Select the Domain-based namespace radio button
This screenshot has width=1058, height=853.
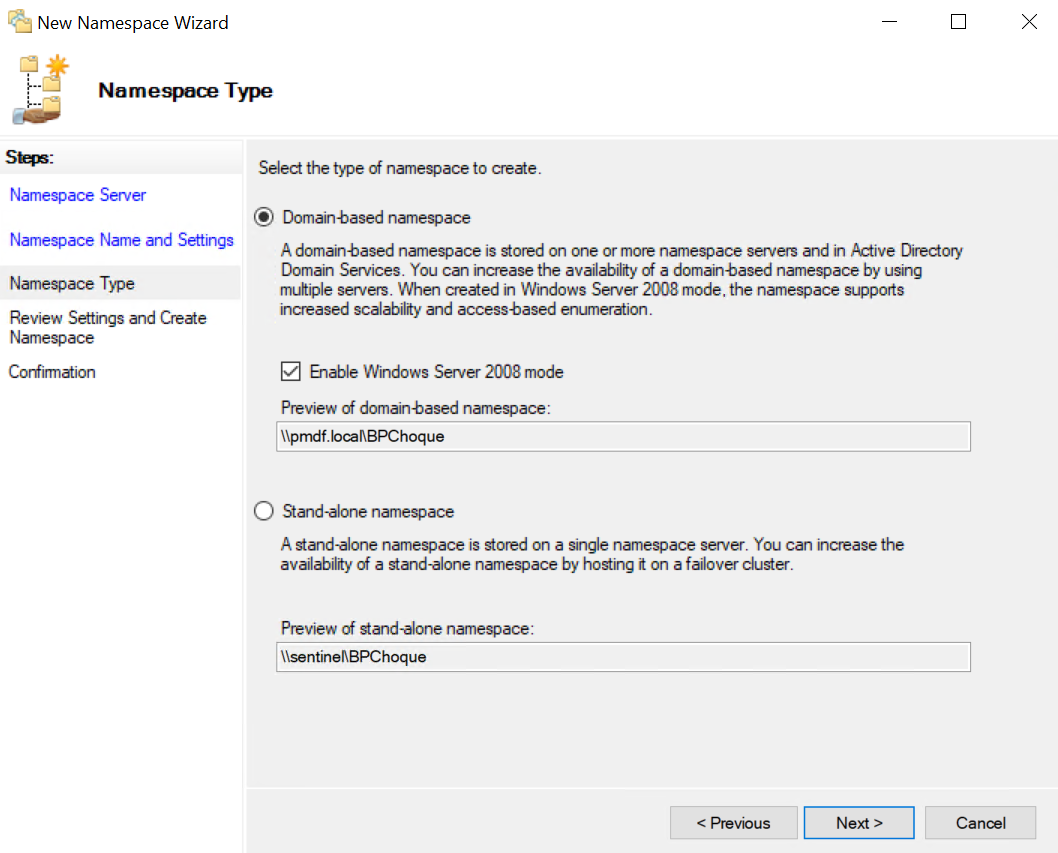pyautogui.click(x=264, y=217)
